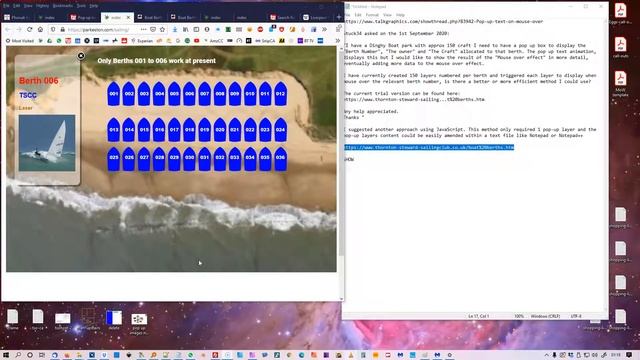Image resolution: width=640 pixels, height=360 pixels.
Task: Click berth boat 024
Action: pos(280,129)
